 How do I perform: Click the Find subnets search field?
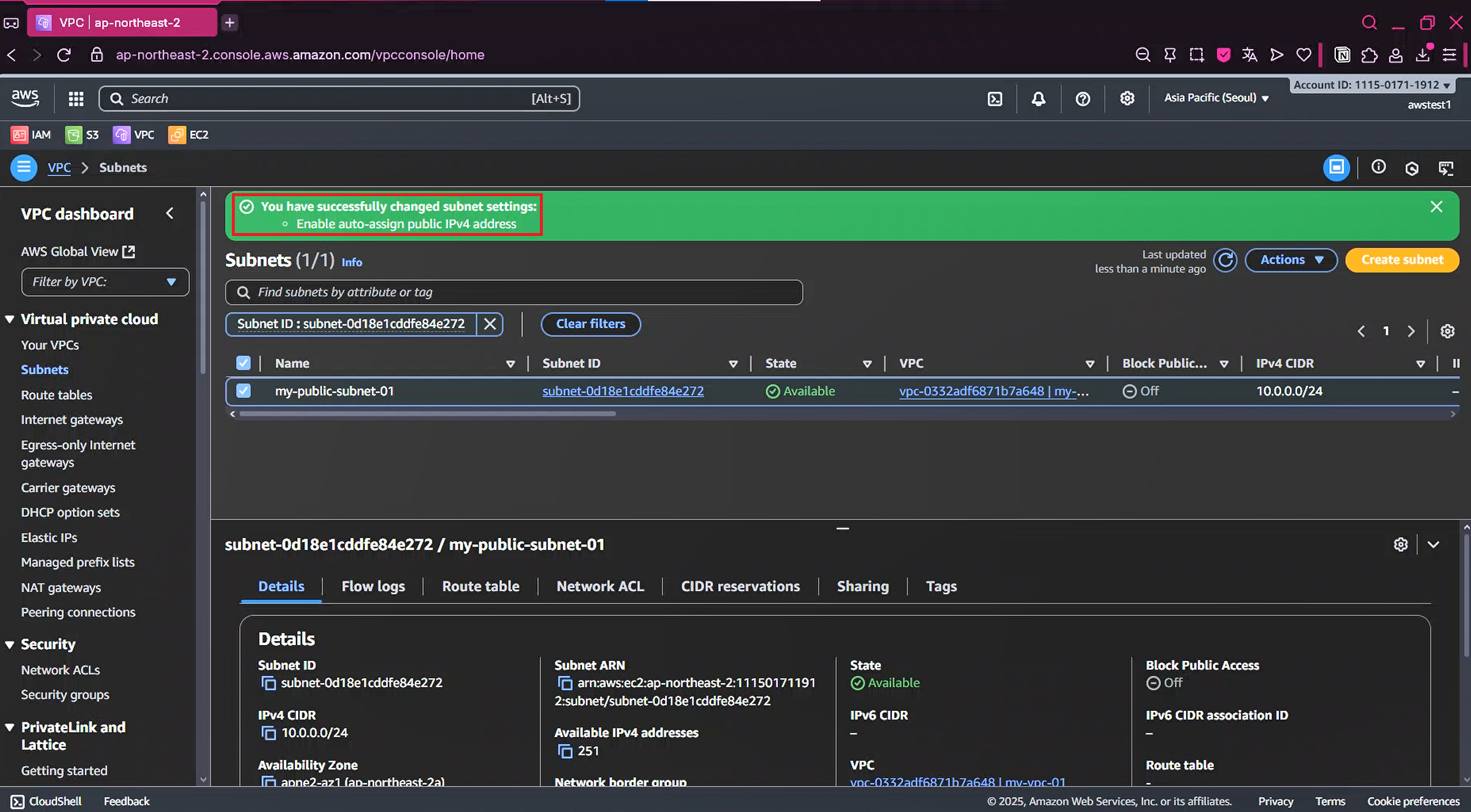point(514,292)
